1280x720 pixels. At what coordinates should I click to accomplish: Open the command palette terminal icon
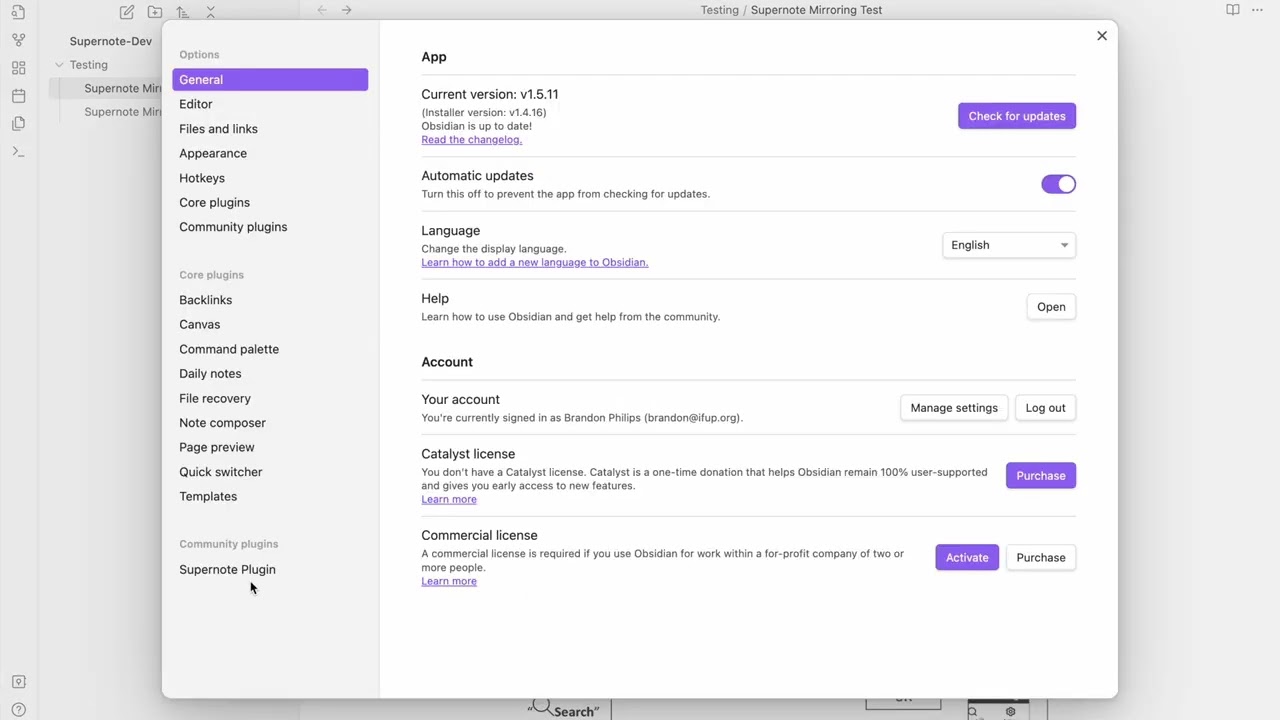[x=18, y=152]
